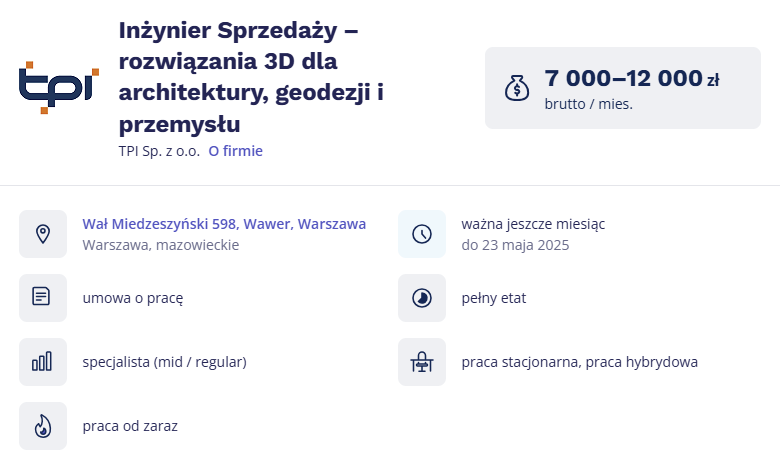Click the 'TPI Sp. z o.o.' company name

click(159, 151)
